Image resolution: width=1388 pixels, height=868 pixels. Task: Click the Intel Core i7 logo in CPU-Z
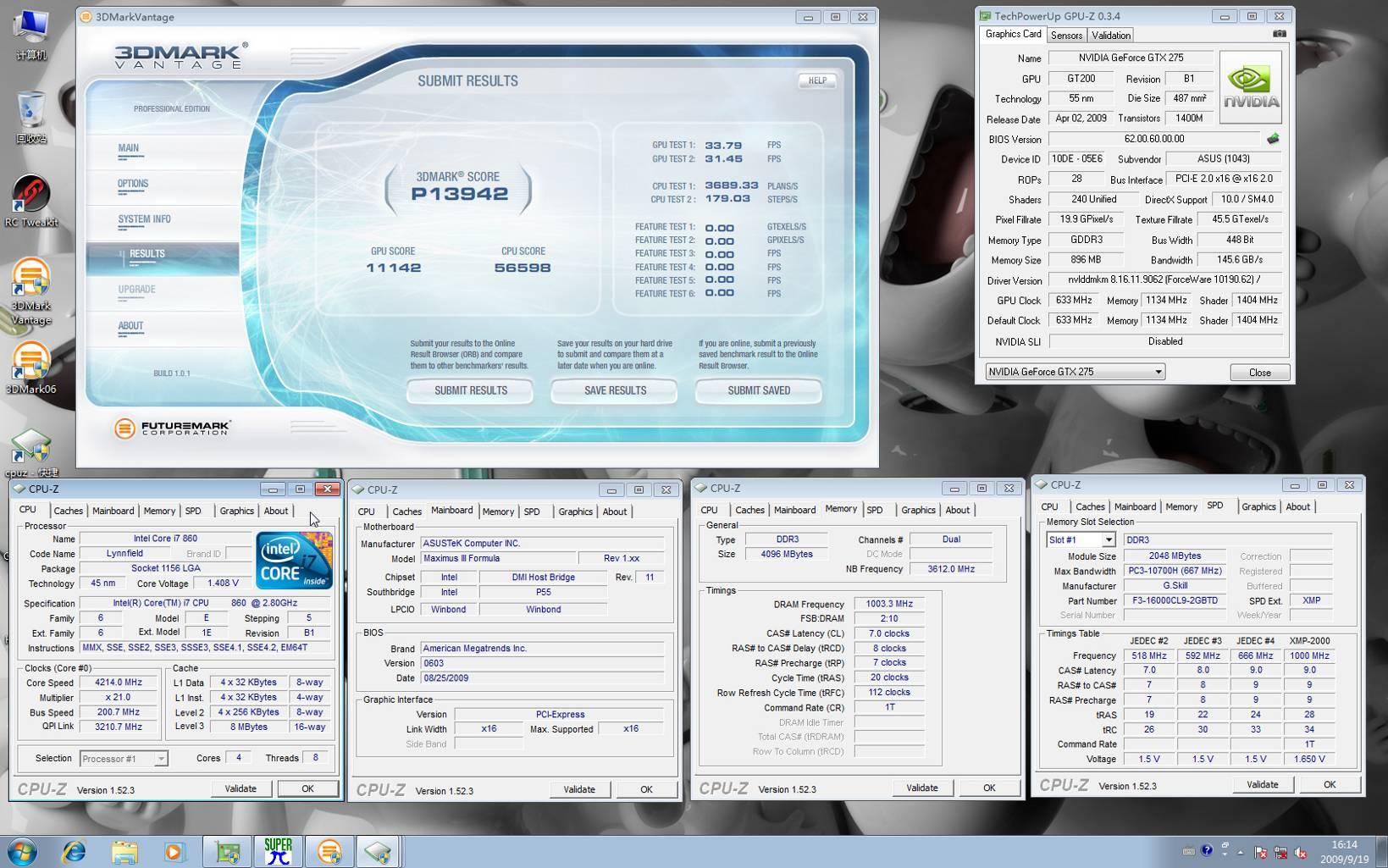pyautogui.click(x=294, y=561)
